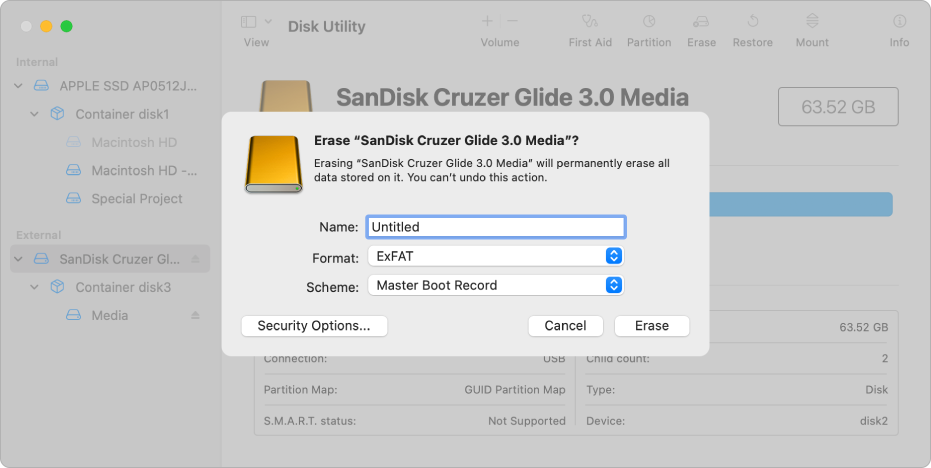Click the Erase drive icon in toolbar
The height and width of the screenshot is (468, 931).
click(701, 21)
